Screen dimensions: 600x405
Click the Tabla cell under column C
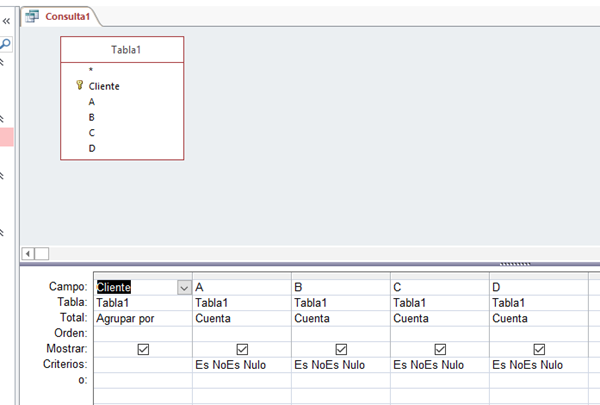coord(440,303)
